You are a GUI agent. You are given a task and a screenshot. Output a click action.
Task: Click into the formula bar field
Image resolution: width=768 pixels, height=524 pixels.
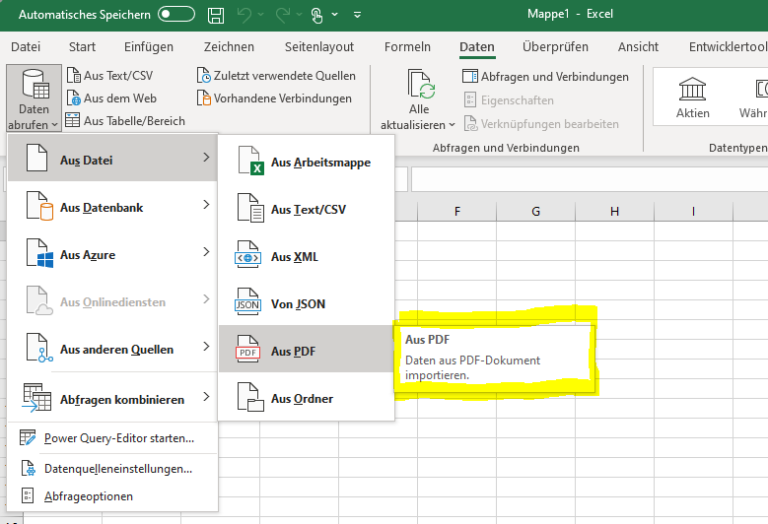pos(589,179)
